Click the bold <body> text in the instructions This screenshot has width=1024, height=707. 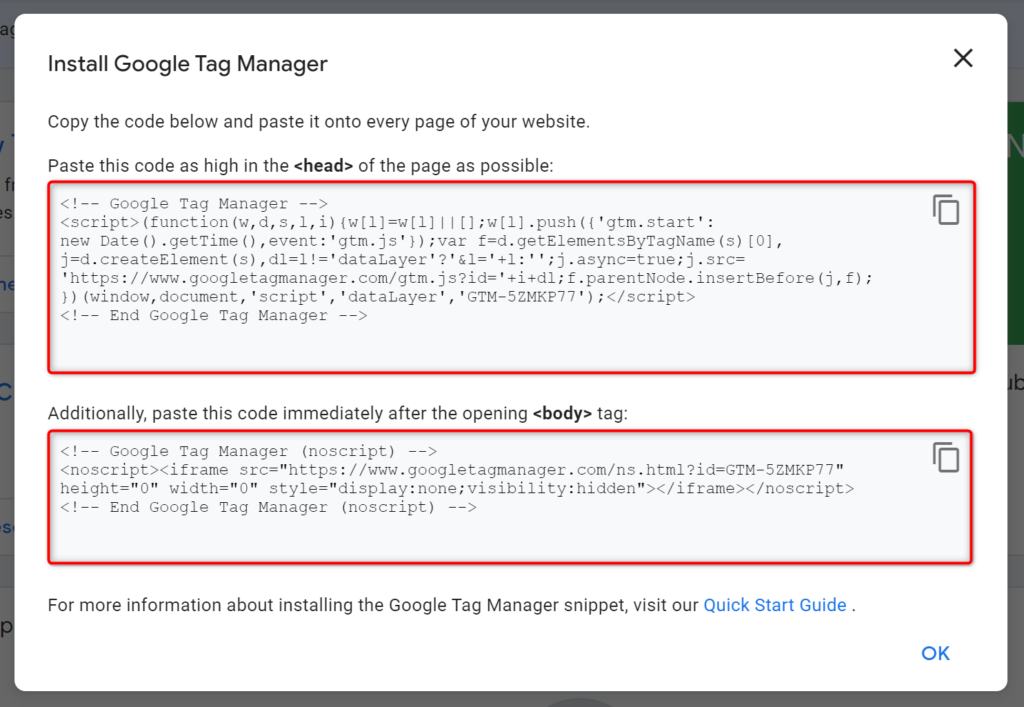point(562,413)
